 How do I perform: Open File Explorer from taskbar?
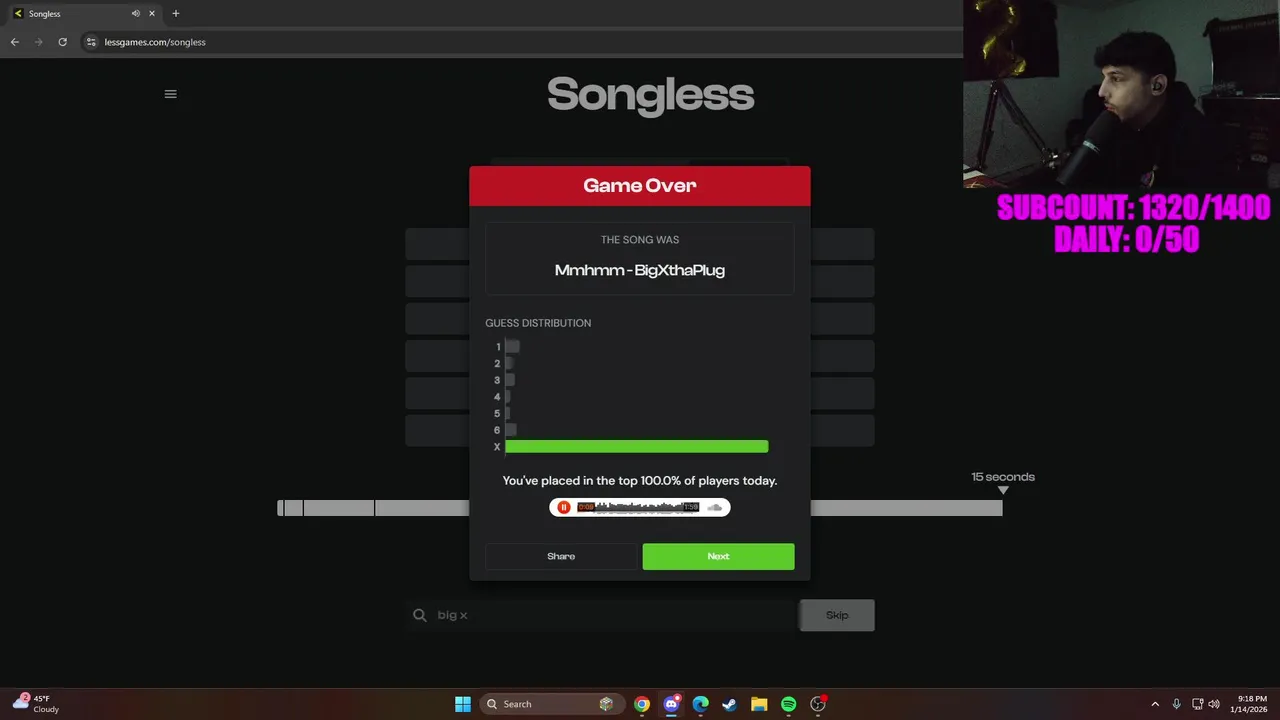(759, 704)
